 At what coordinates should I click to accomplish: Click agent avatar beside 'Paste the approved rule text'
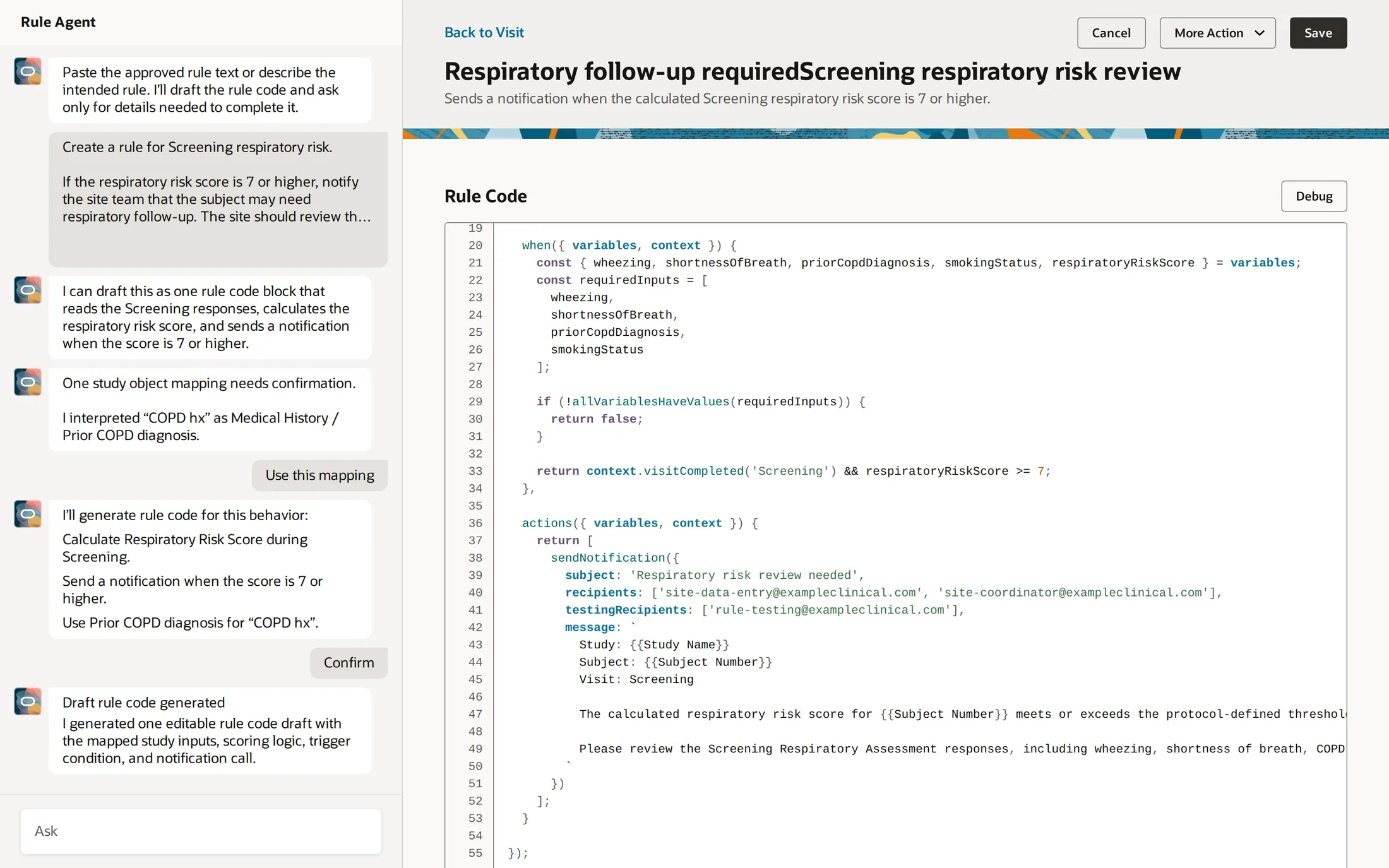pyautogui.click(x=28, y=71)
